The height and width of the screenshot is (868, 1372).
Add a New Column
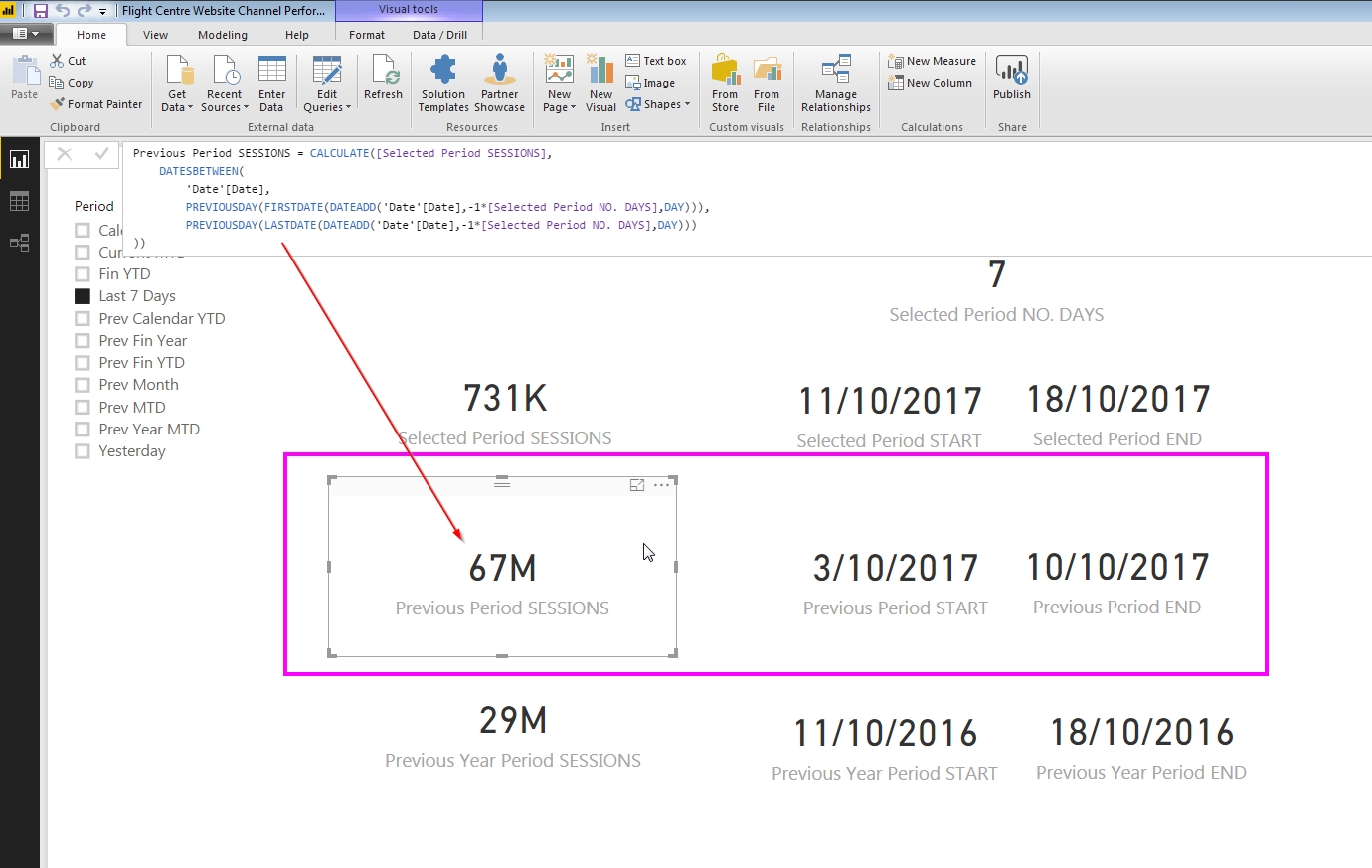930,83
